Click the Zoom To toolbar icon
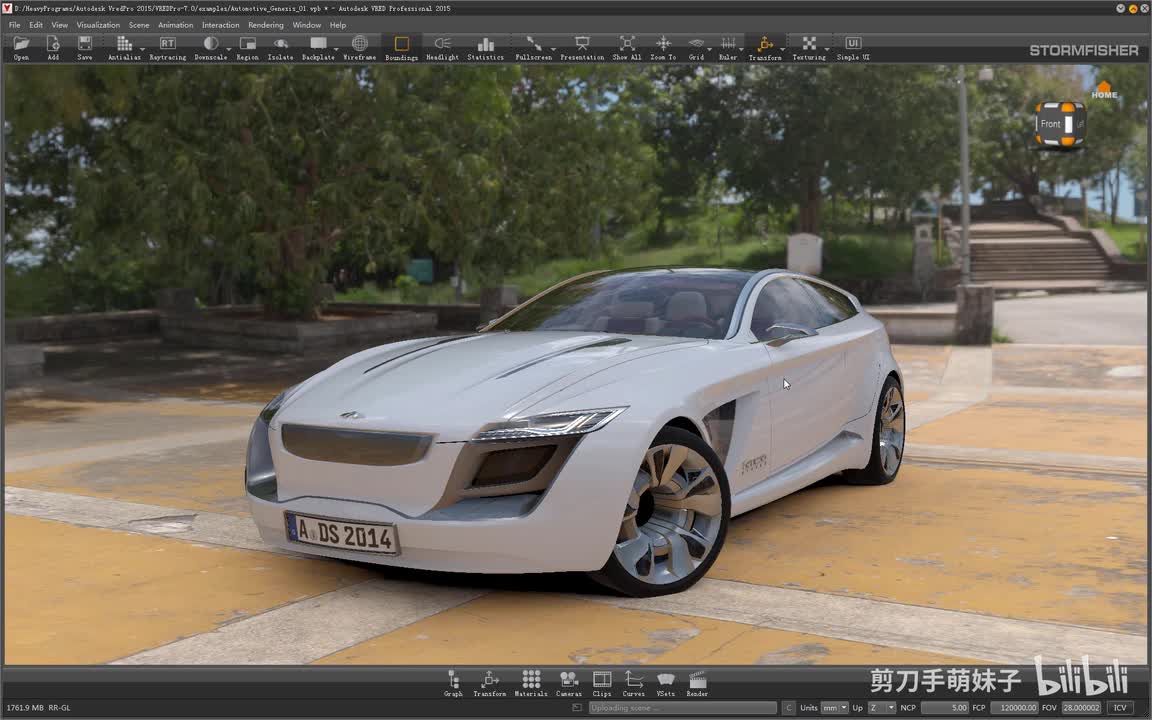 pos(663,48)
